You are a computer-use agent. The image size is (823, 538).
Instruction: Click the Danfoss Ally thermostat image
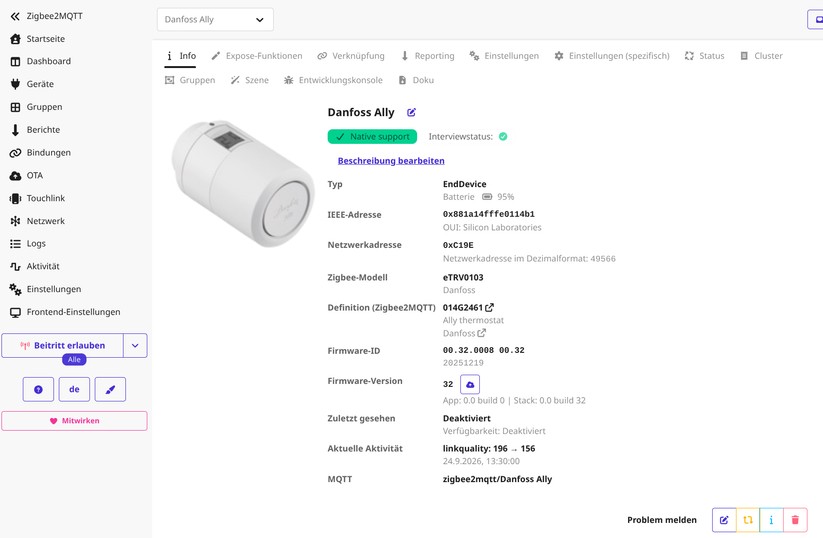pos(242,184)
